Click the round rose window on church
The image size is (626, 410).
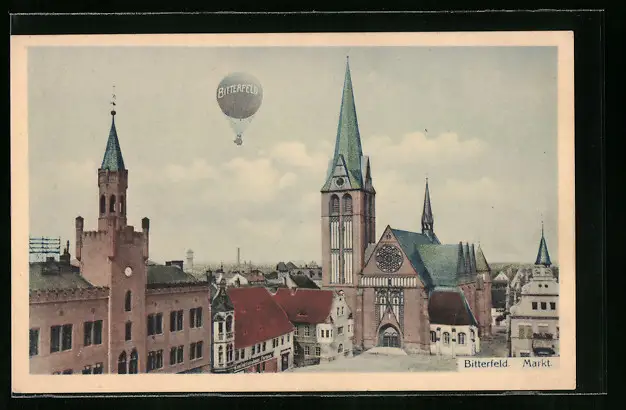tap(388, 258)
